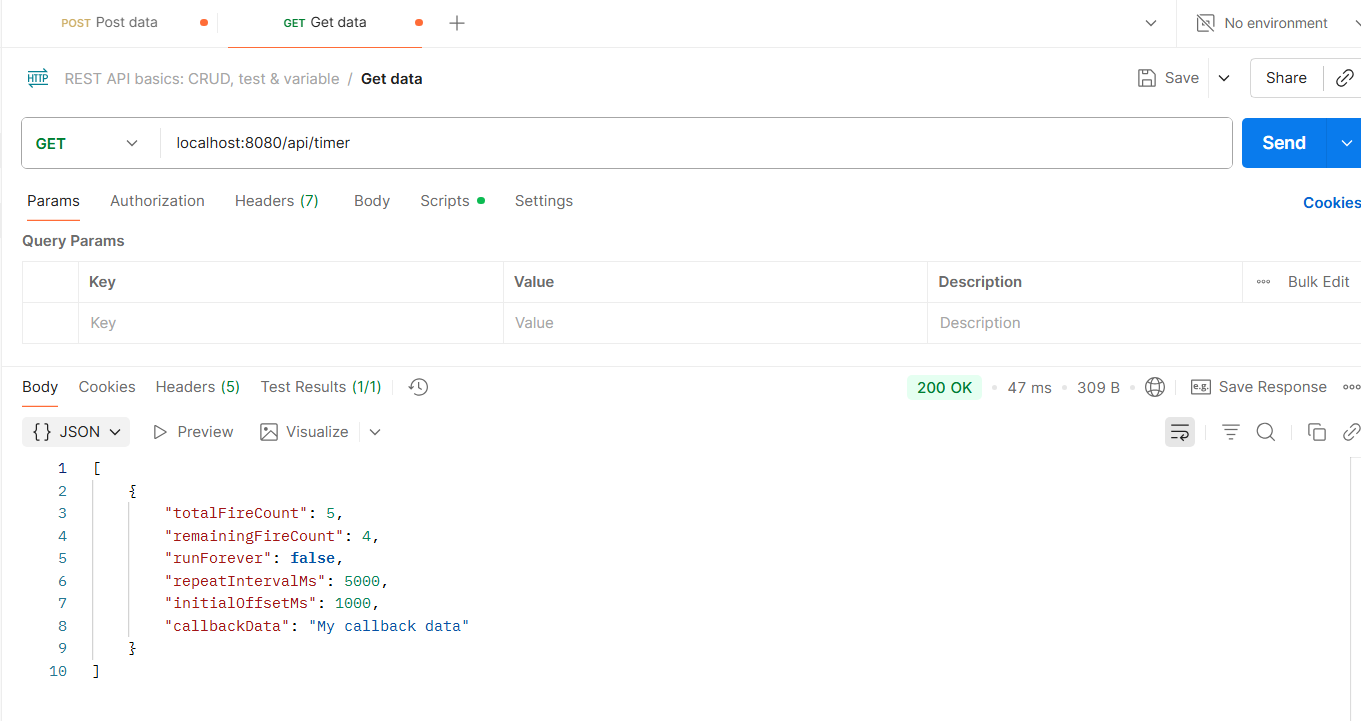
Task: Click the Send button
Action: tap(1284, 143)
